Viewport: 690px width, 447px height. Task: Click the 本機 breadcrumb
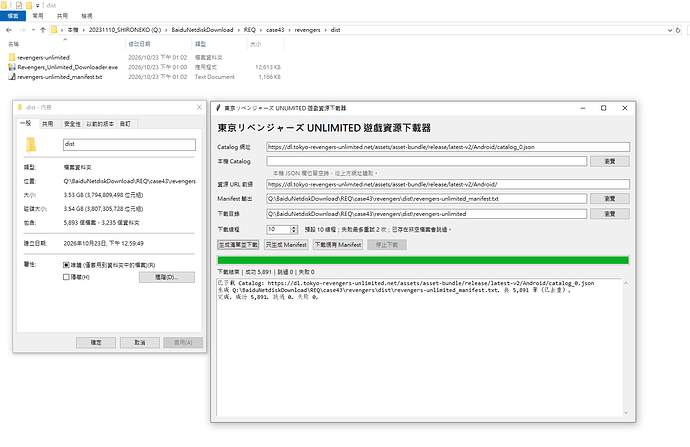(73, 30)
